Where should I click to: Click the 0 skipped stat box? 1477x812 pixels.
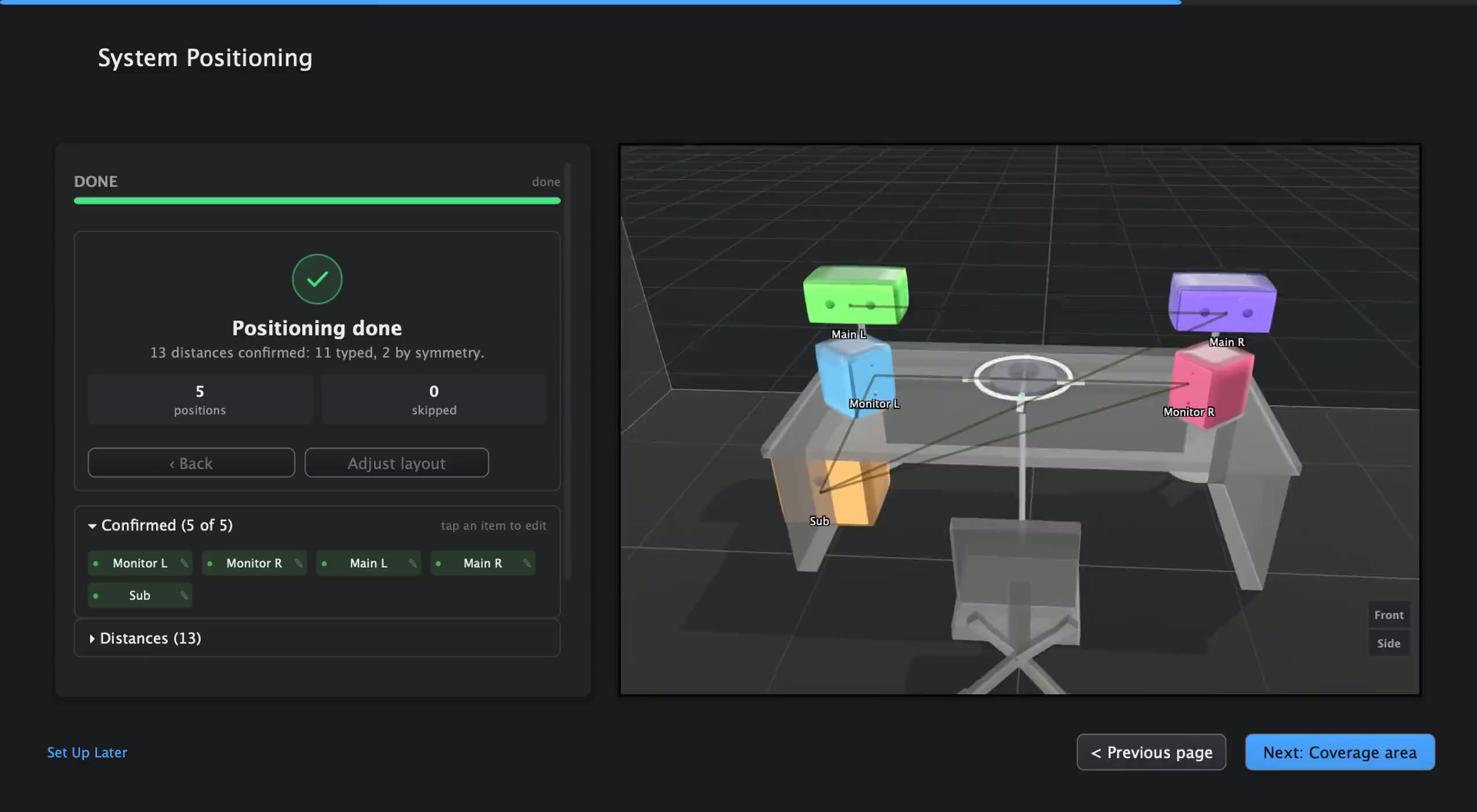click(x=434, y=399)
